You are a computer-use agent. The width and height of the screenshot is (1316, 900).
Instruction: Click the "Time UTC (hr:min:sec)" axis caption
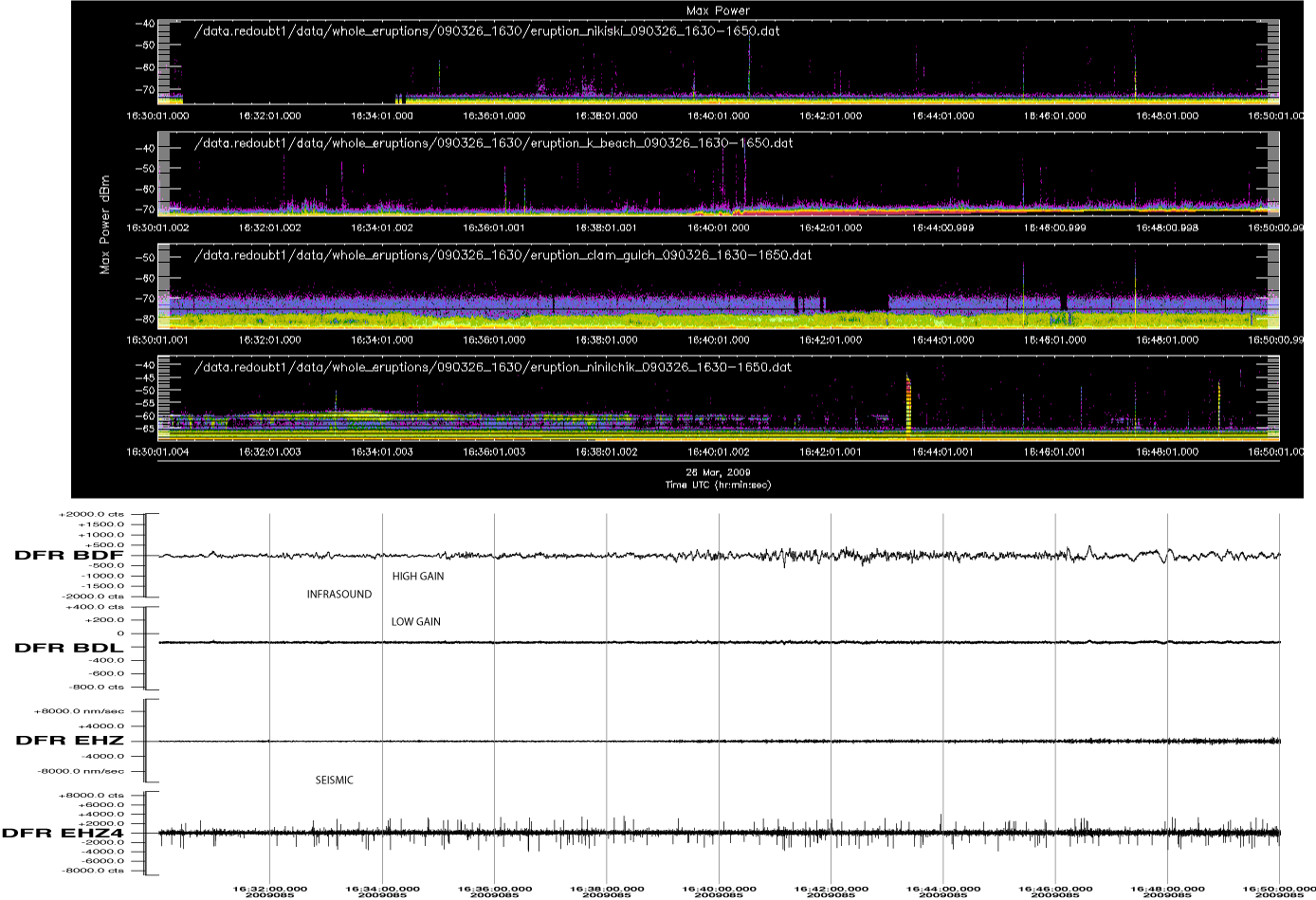click(718, 485)
